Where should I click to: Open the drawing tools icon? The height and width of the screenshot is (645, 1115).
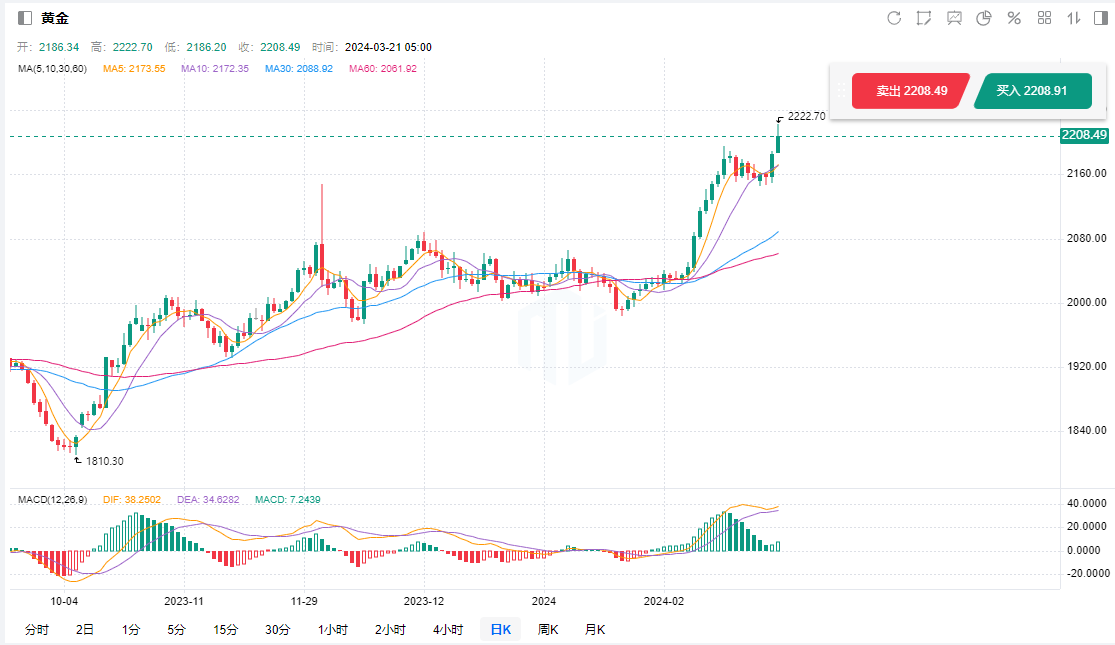click(924, 18)
